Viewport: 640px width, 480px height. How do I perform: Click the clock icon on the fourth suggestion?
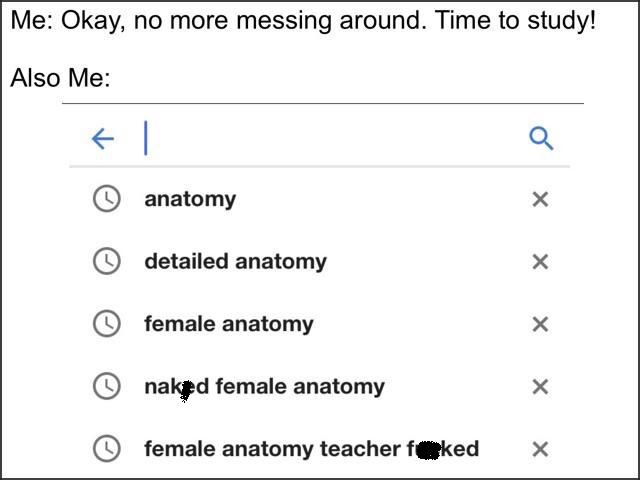(x=106, y=386)
